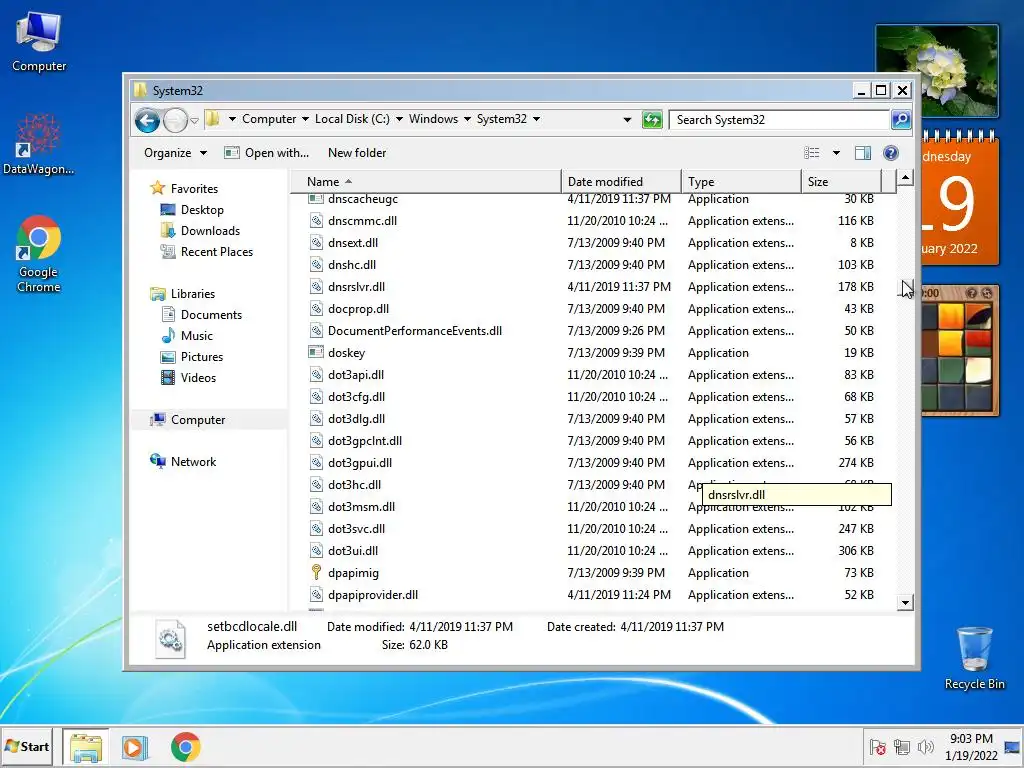Open the Computer desktop icon
This screenshot has width=1024, height=768.
click(x=39, y=42)
